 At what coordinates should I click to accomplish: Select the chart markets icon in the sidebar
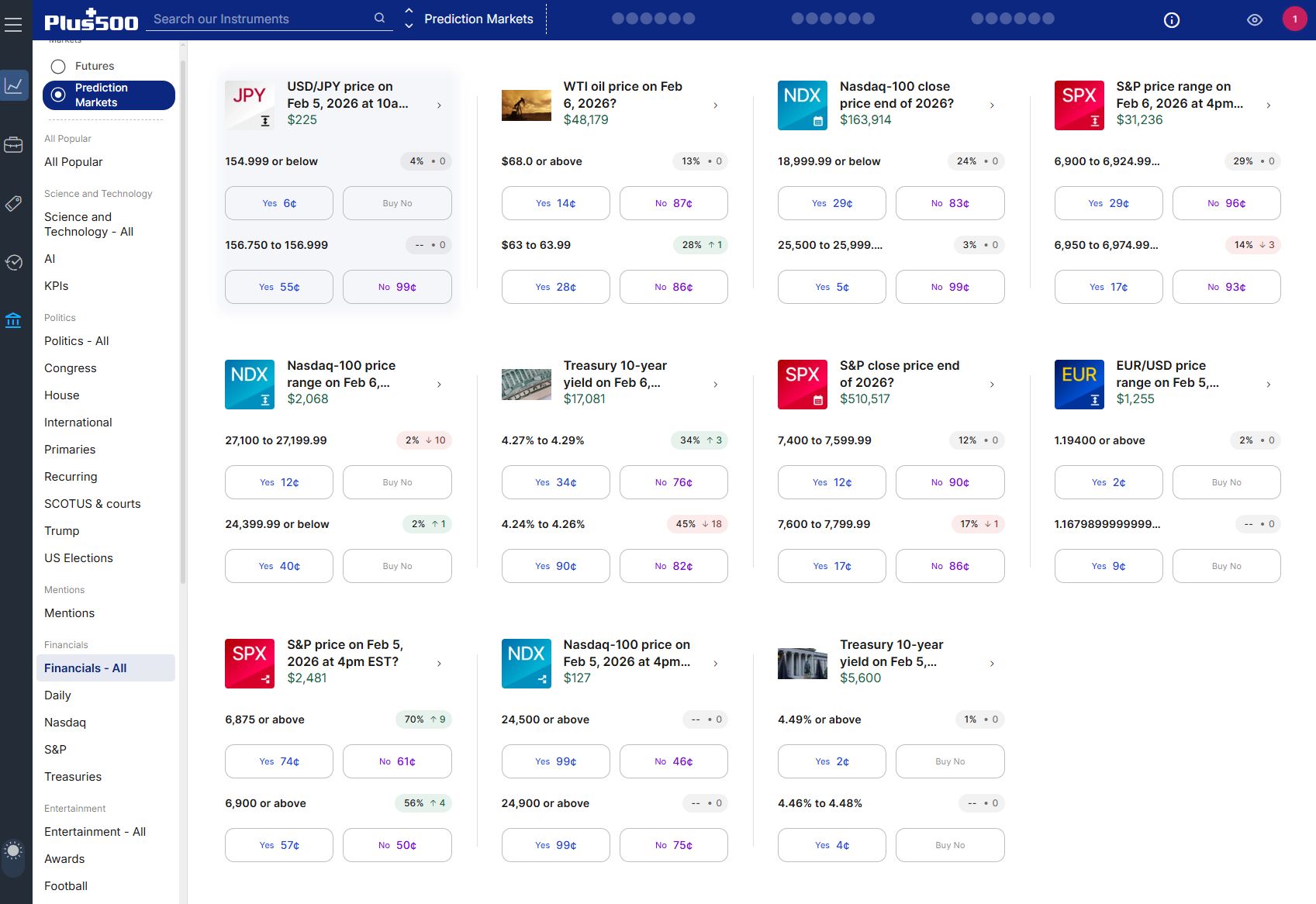click(14, 85)
